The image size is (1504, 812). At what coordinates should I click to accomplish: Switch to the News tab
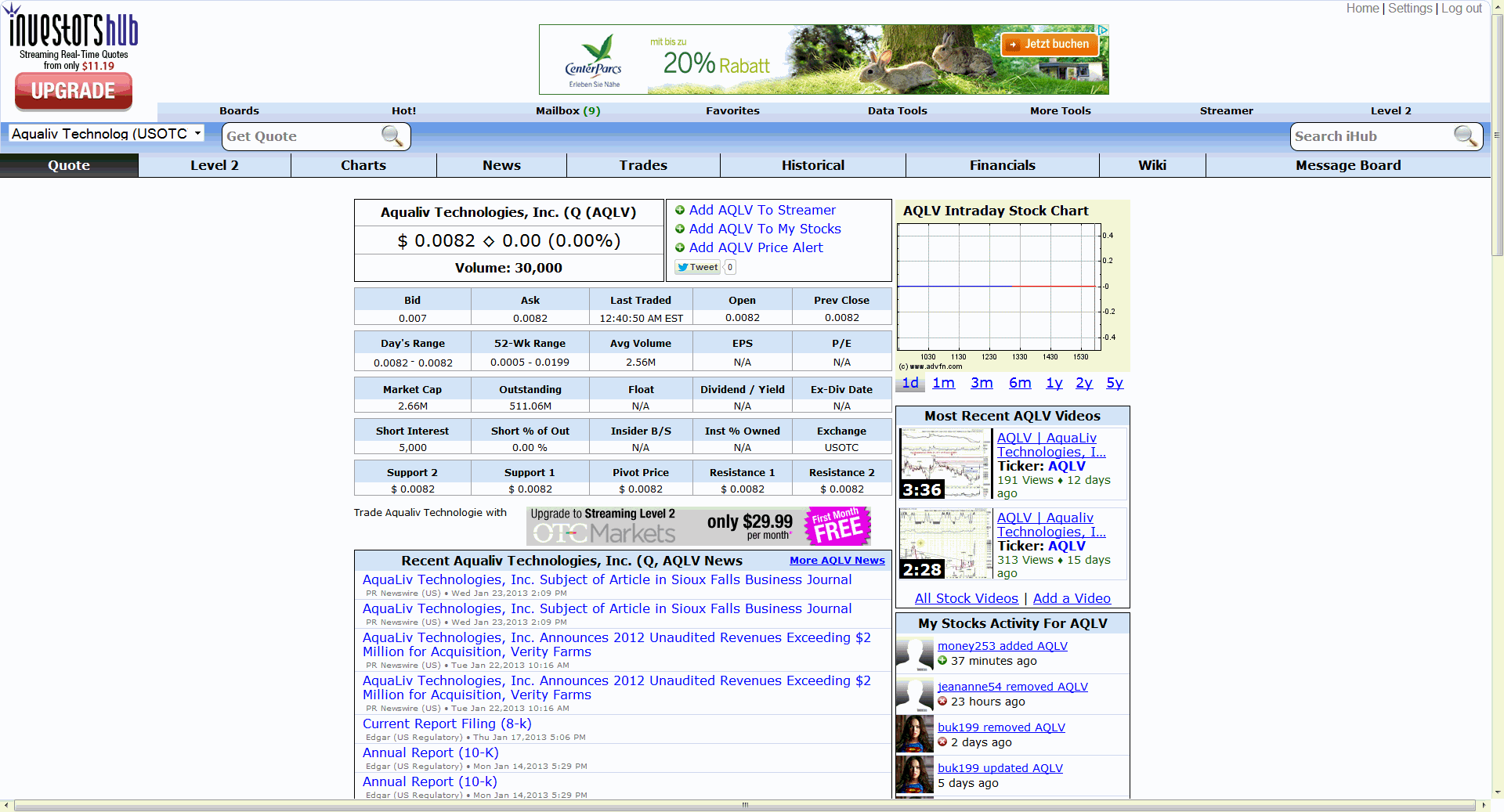[501, 165]
